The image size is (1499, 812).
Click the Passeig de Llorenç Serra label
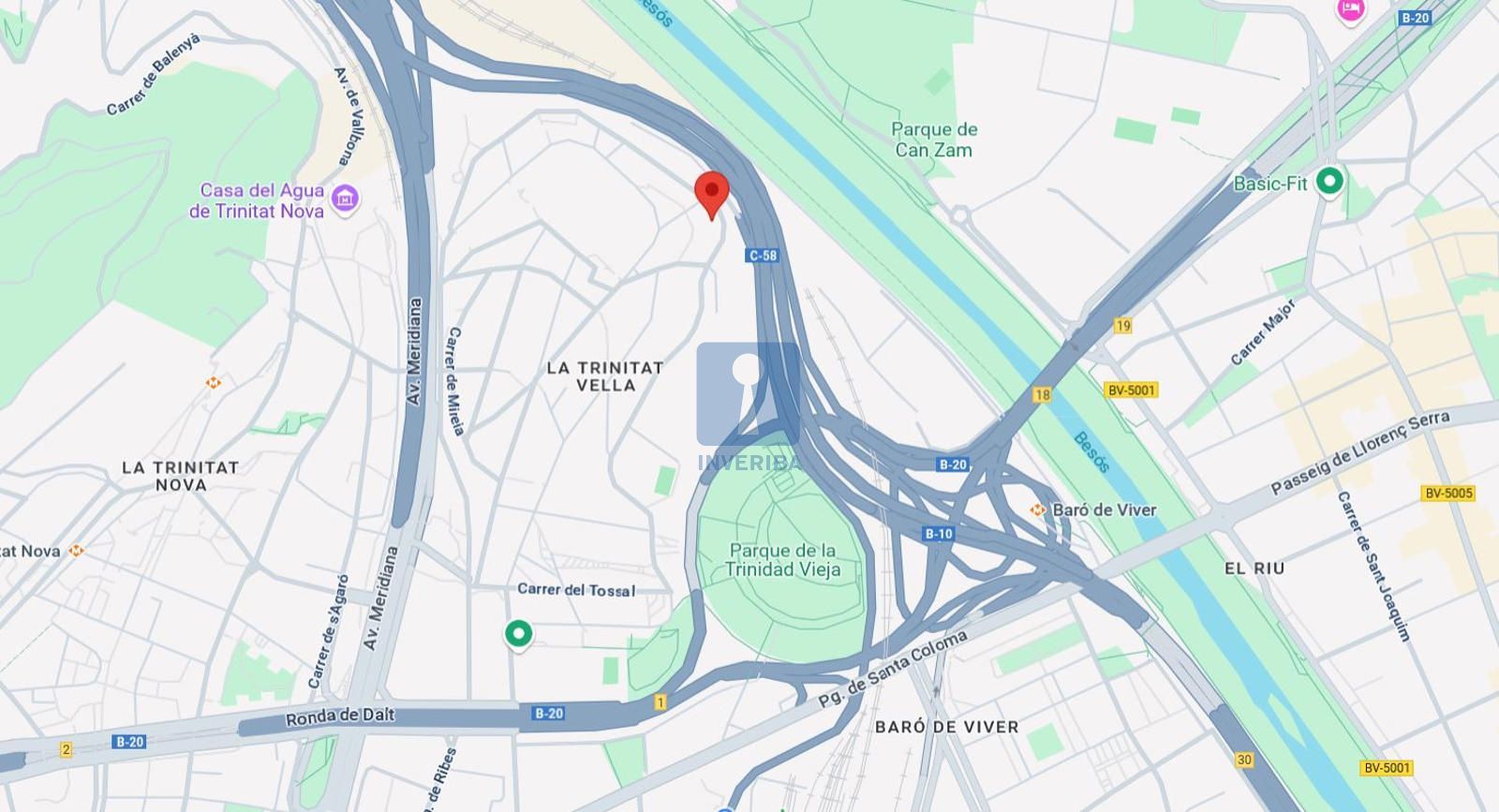1360,452
